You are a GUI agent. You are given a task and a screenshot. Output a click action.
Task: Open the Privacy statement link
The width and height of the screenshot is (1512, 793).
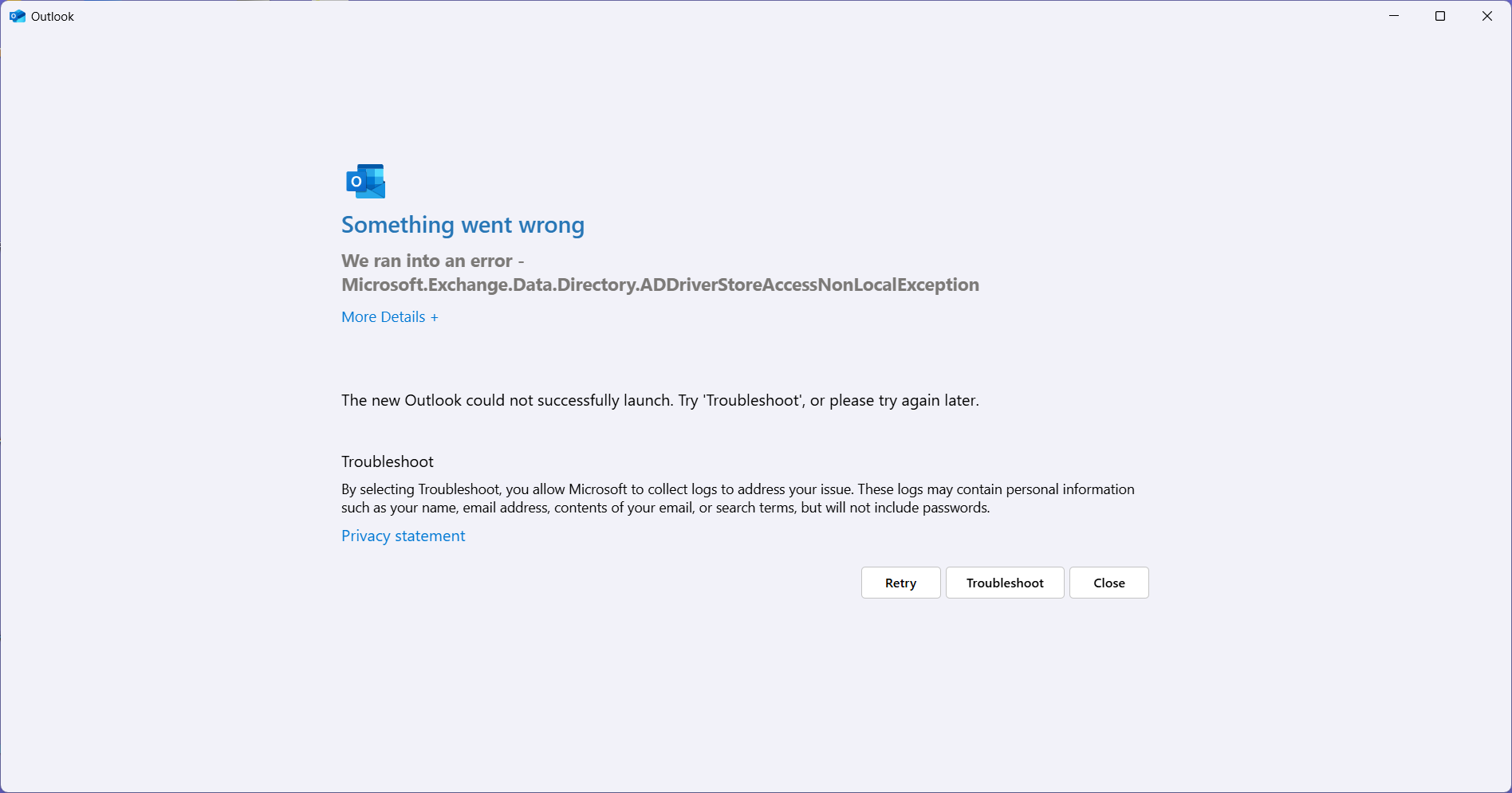click(403, 536)
